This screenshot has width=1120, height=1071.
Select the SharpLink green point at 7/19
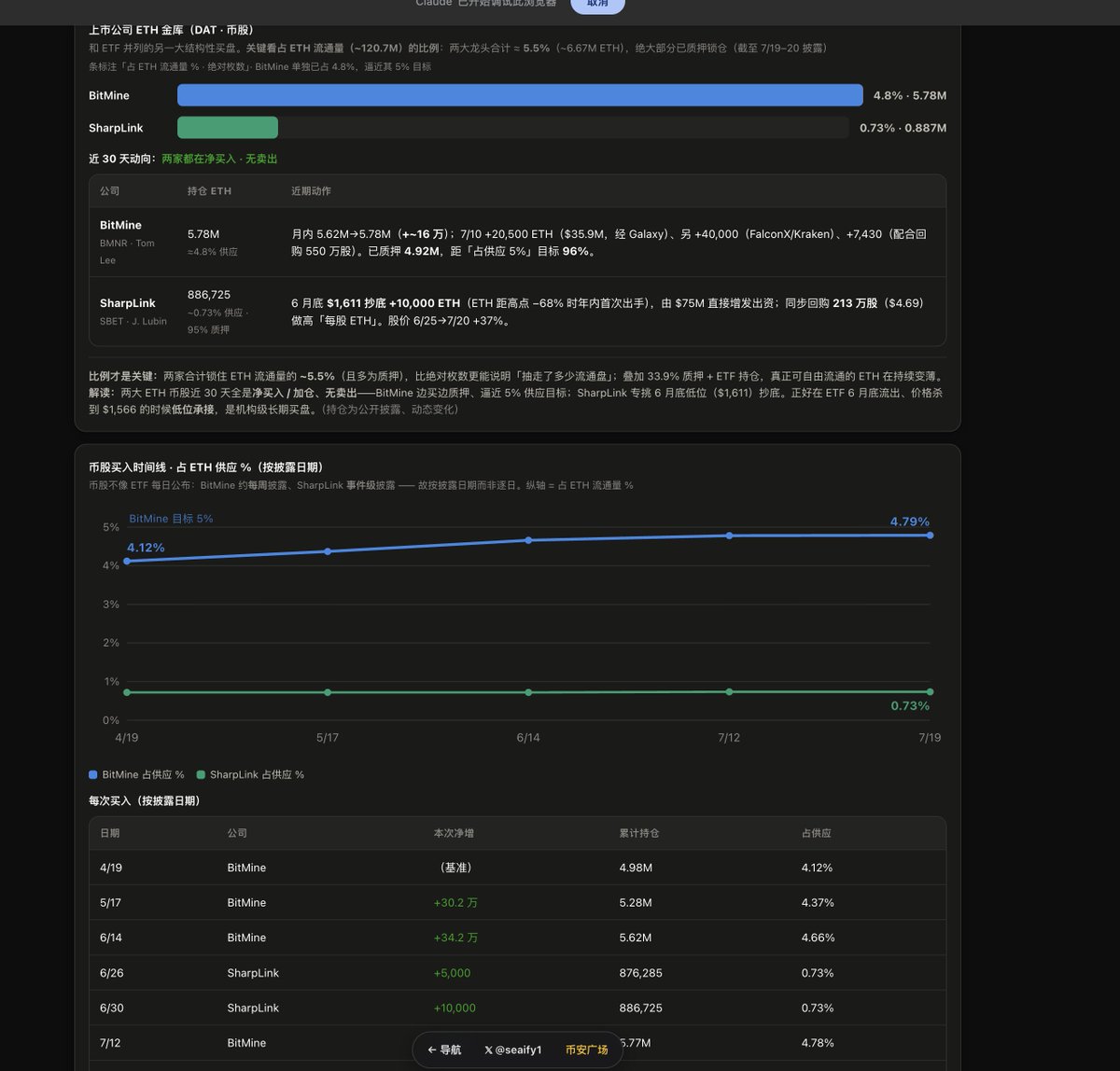tap(930, 691)
